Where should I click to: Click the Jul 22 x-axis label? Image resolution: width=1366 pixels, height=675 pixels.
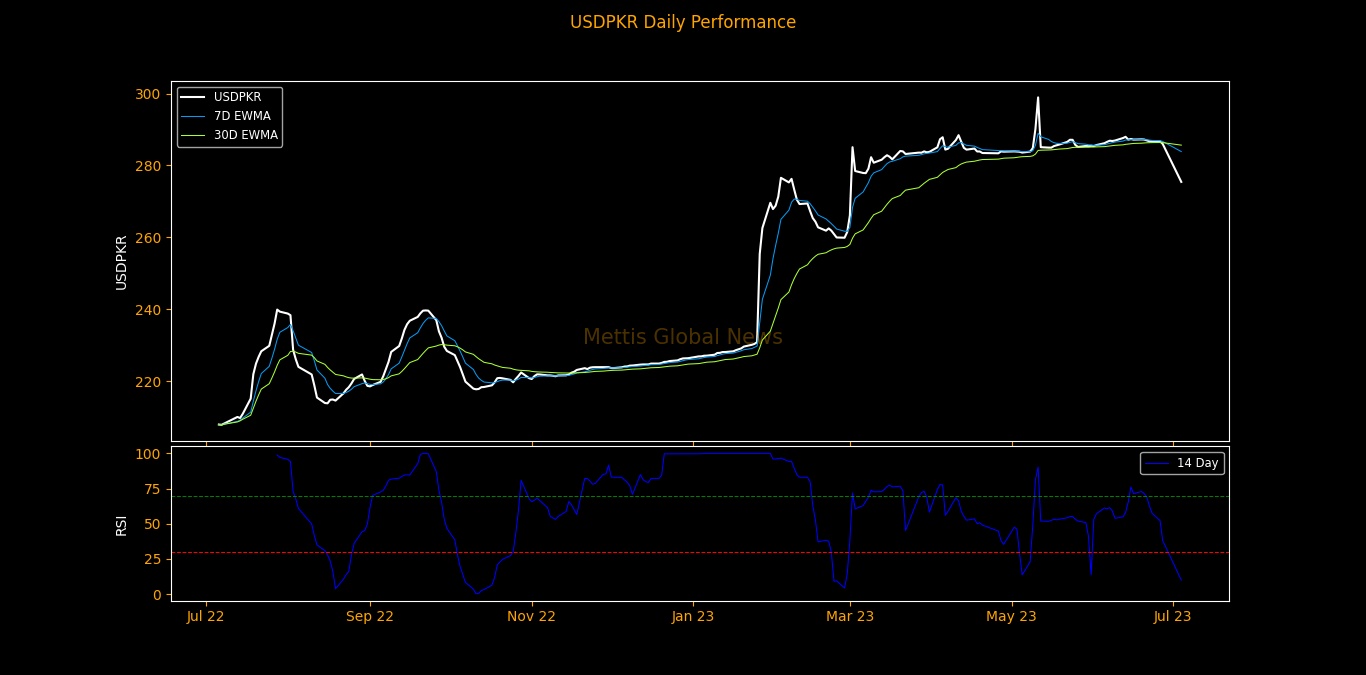pos(206,616)
